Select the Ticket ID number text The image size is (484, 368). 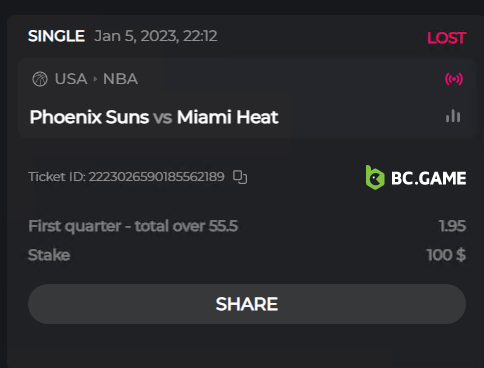pos(157,177)
